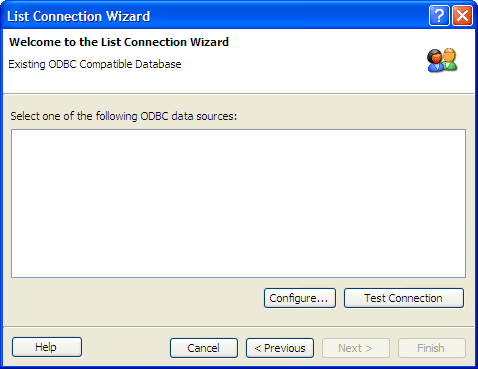The width and height of the screenshot is (478, 369).
Task: Click the word Wizard in the bold heading
Action: [209, 42]
